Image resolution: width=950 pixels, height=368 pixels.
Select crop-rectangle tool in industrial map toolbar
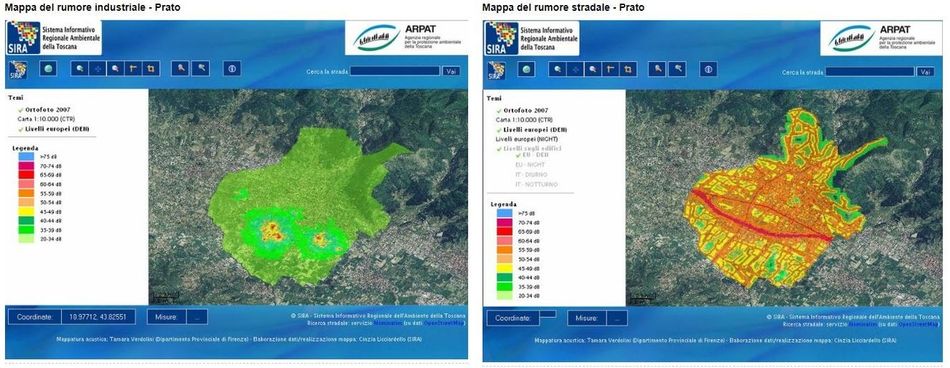(150, 69)
